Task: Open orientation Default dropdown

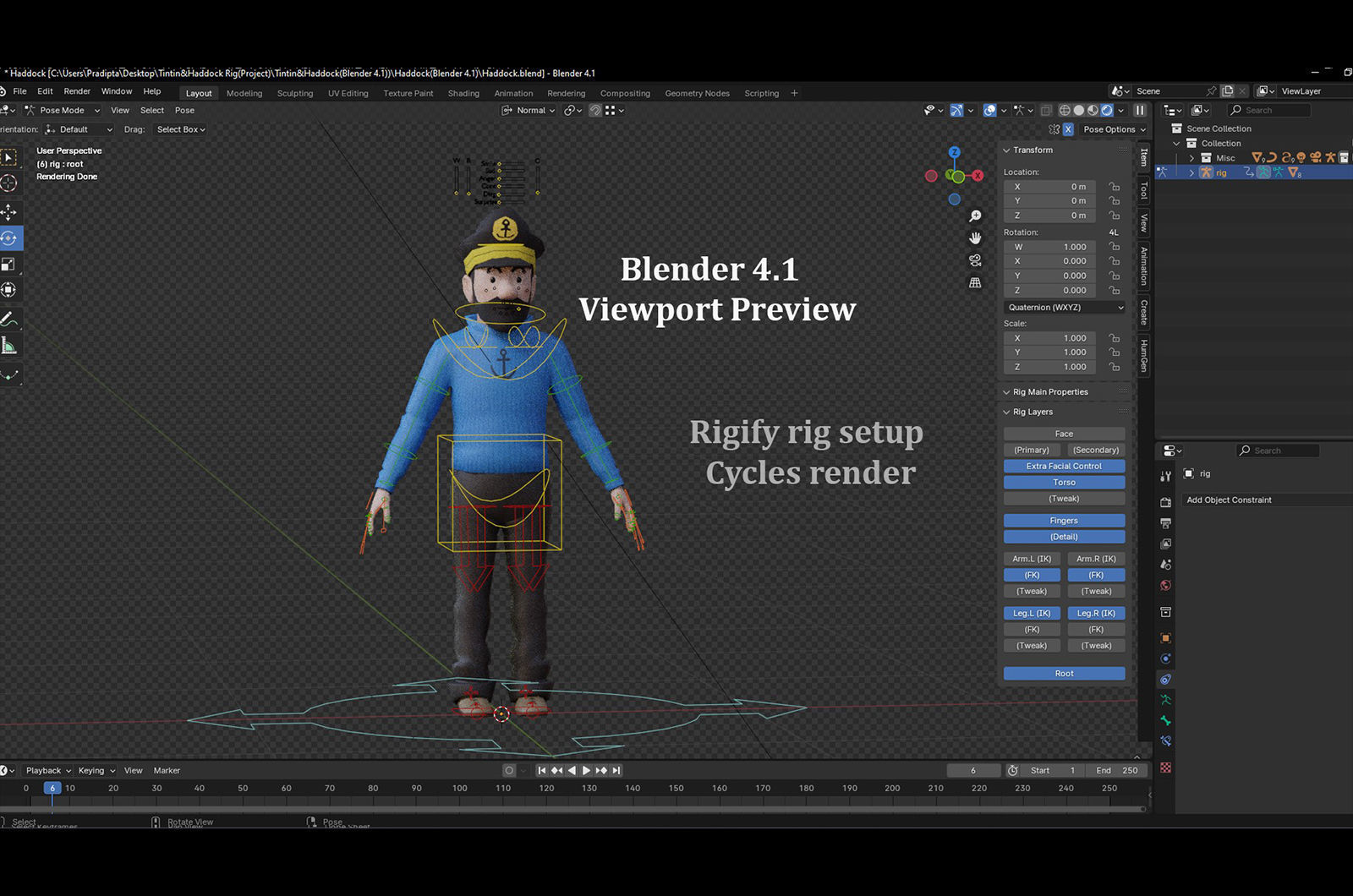Action: point(79,129)
